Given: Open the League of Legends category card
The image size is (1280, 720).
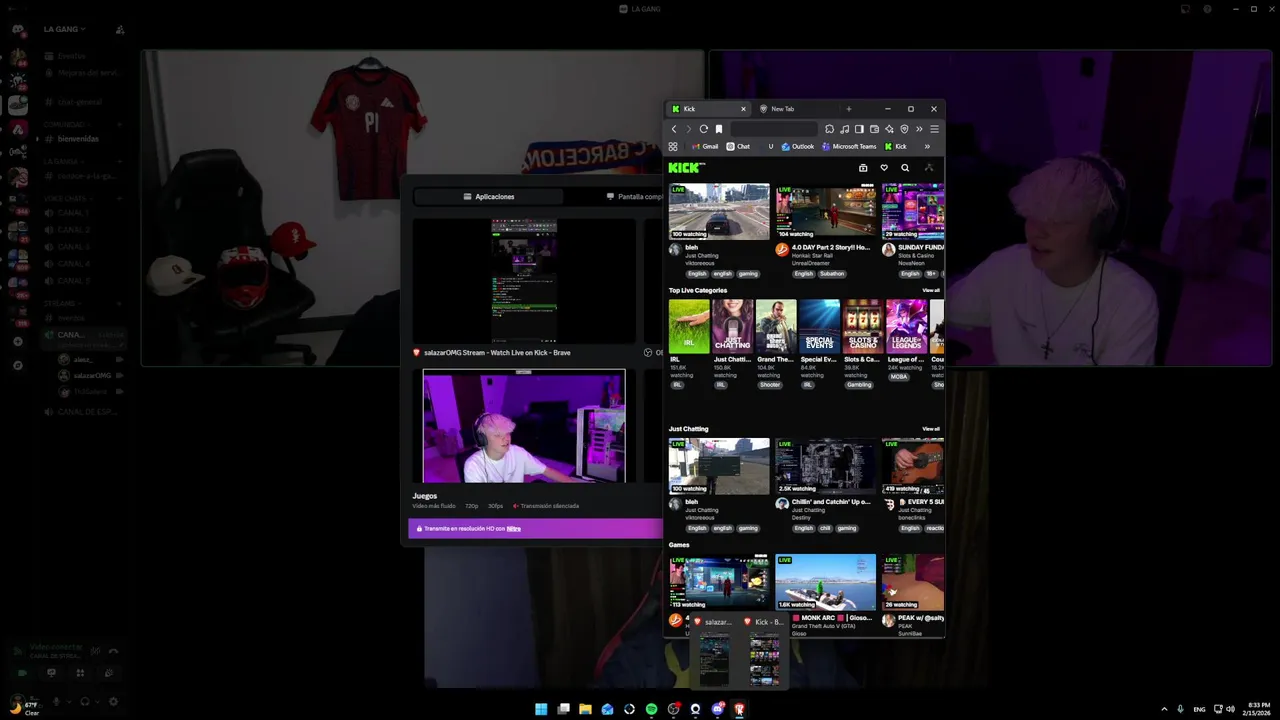Looking at the screenshot, I should pos(907,327).
